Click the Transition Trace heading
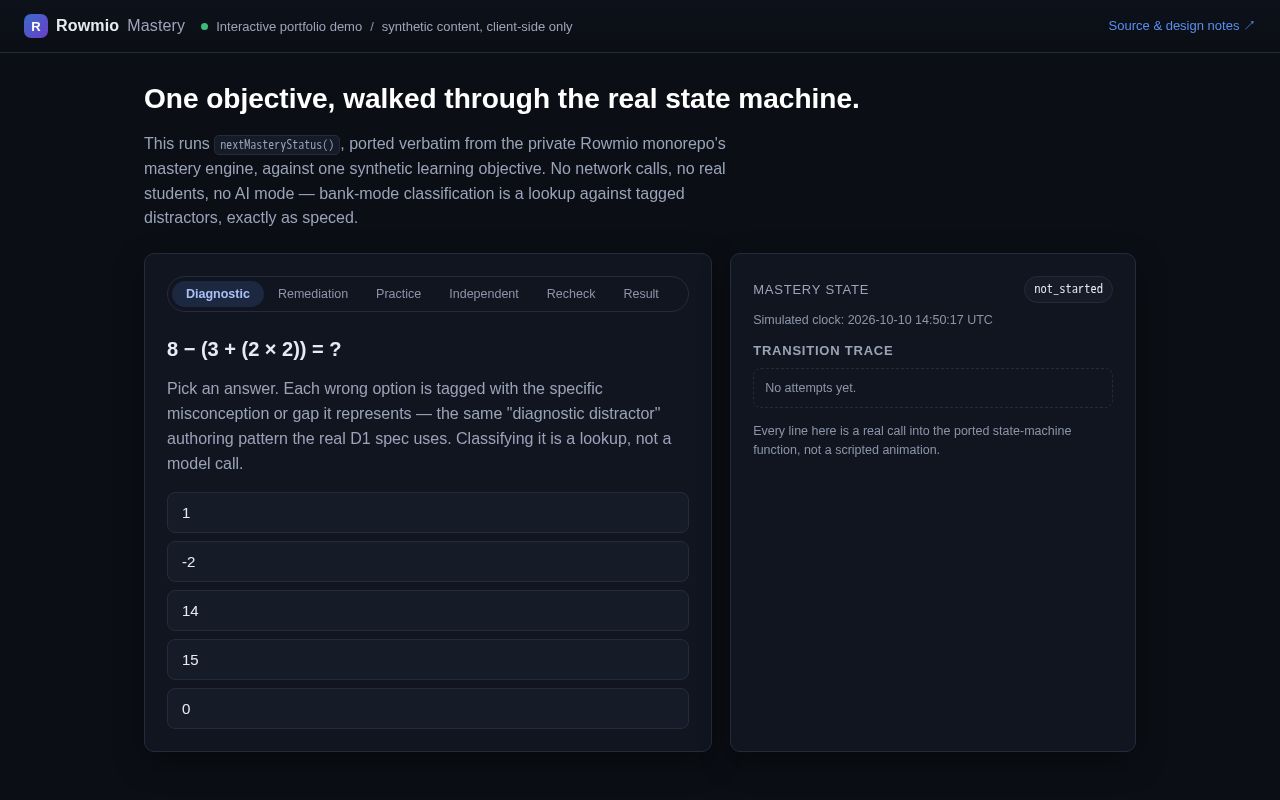Image resolution: width=1280 pixels, height=800 pixels. pyautogui.click(x=823, y=351)
